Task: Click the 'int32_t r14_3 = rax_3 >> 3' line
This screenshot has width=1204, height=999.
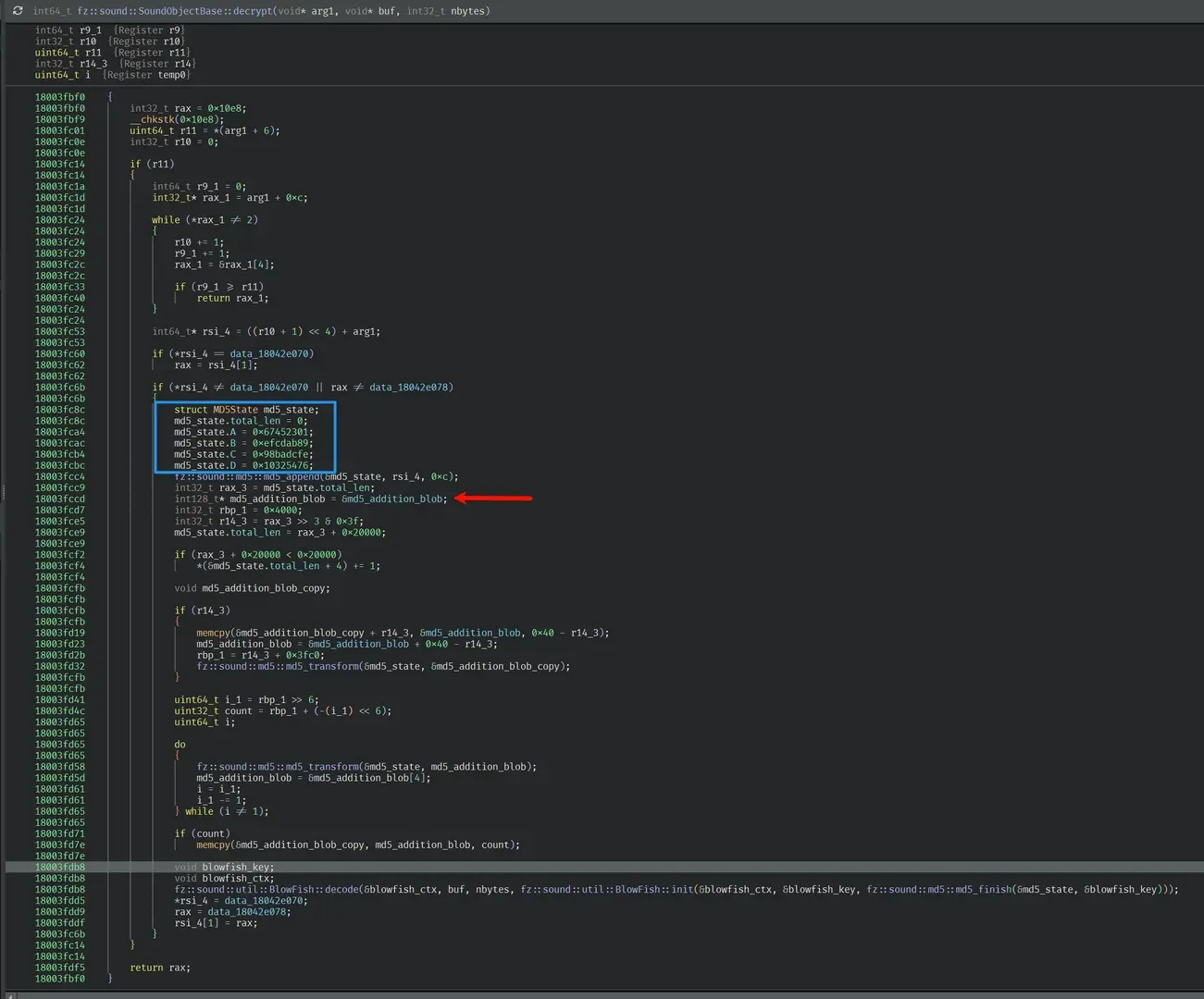Action: 269,521
